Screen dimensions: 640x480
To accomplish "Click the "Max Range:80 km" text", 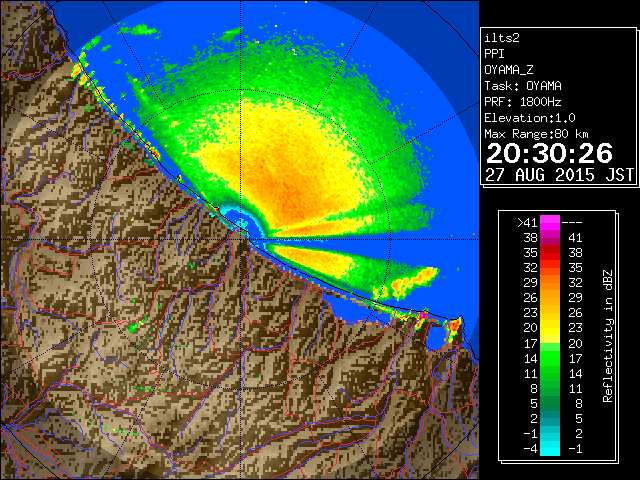I will (536, 134).
